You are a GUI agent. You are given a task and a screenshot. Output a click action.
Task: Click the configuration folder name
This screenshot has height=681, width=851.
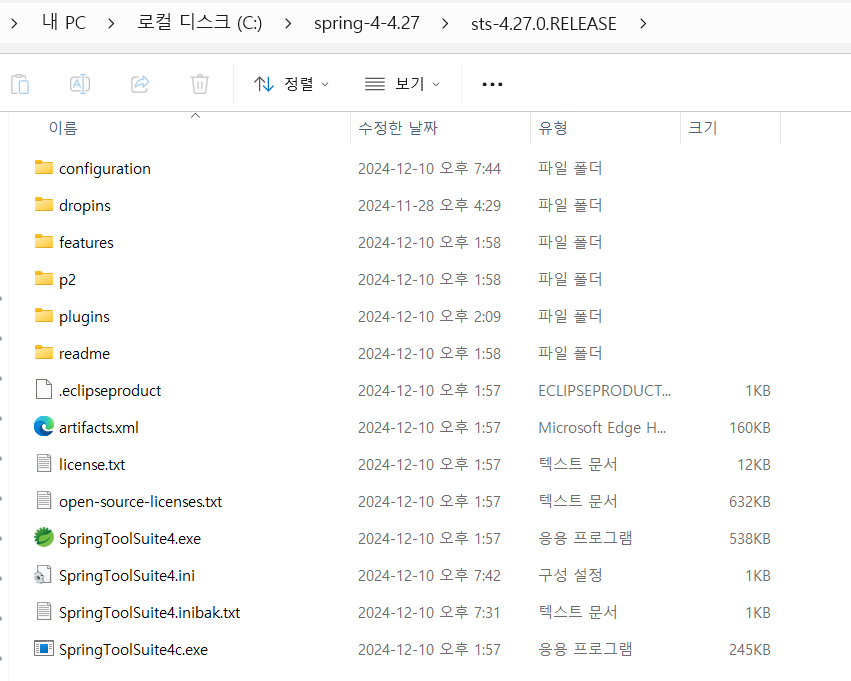click(105, 169)
